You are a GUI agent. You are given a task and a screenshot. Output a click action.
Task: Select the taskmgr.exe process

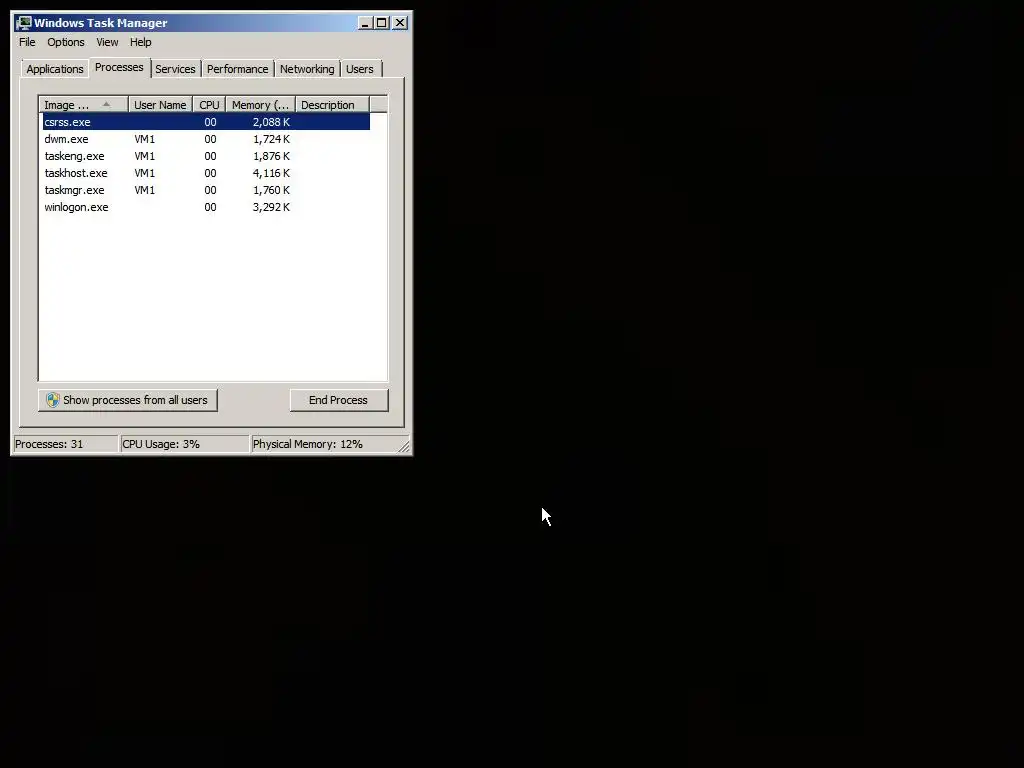206,190
